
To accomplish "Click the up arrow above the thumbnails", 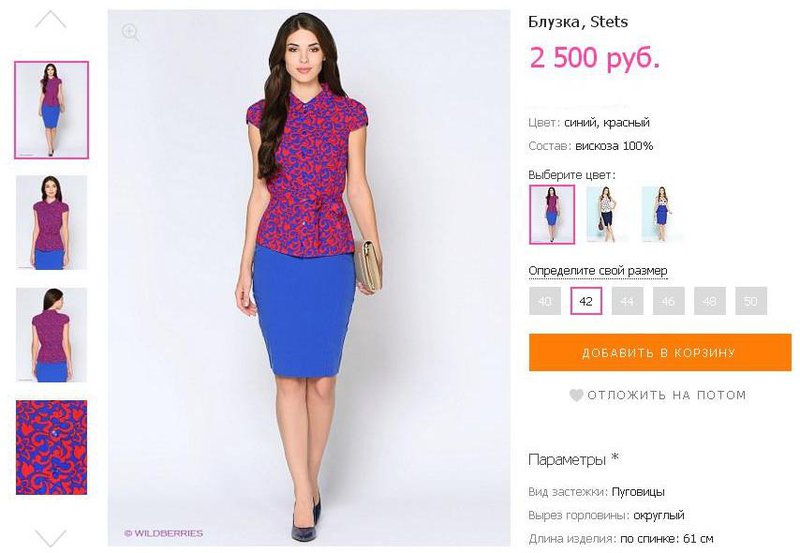I will (x=51, y=19).
